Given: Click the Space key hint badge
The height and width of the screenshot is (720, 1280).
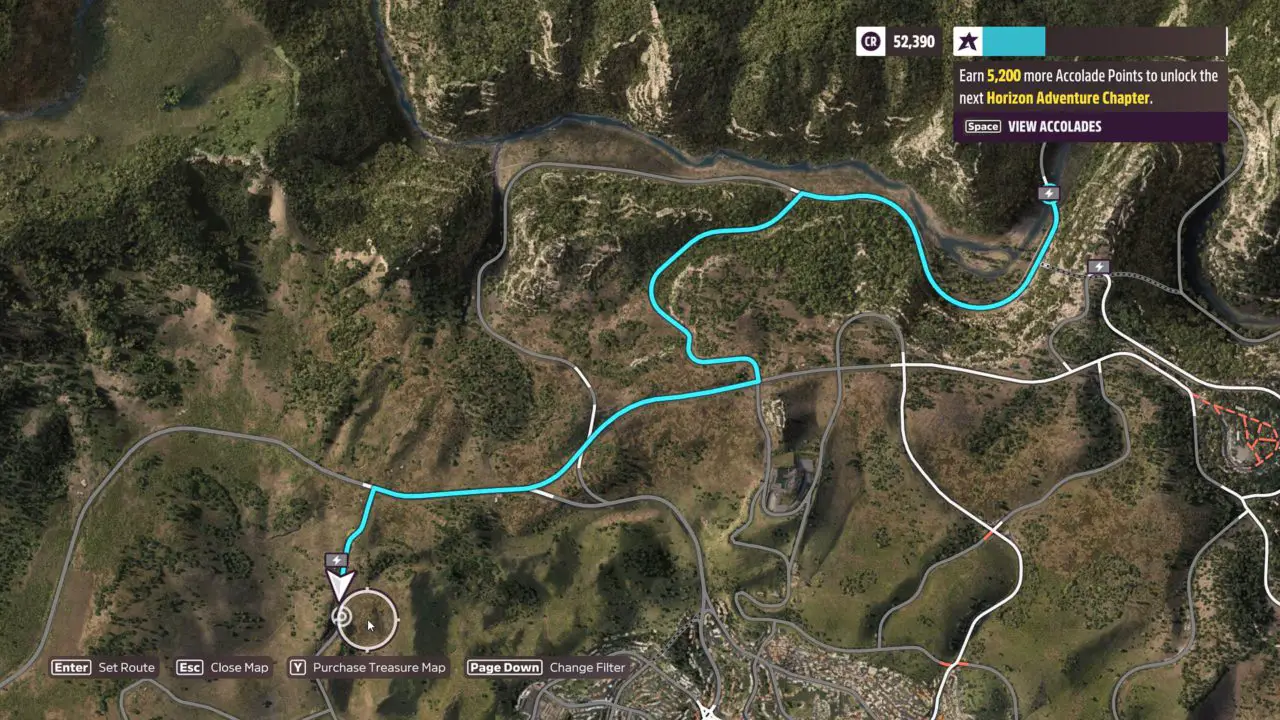Looking at the screenshot, I should [x=982, y=126].
